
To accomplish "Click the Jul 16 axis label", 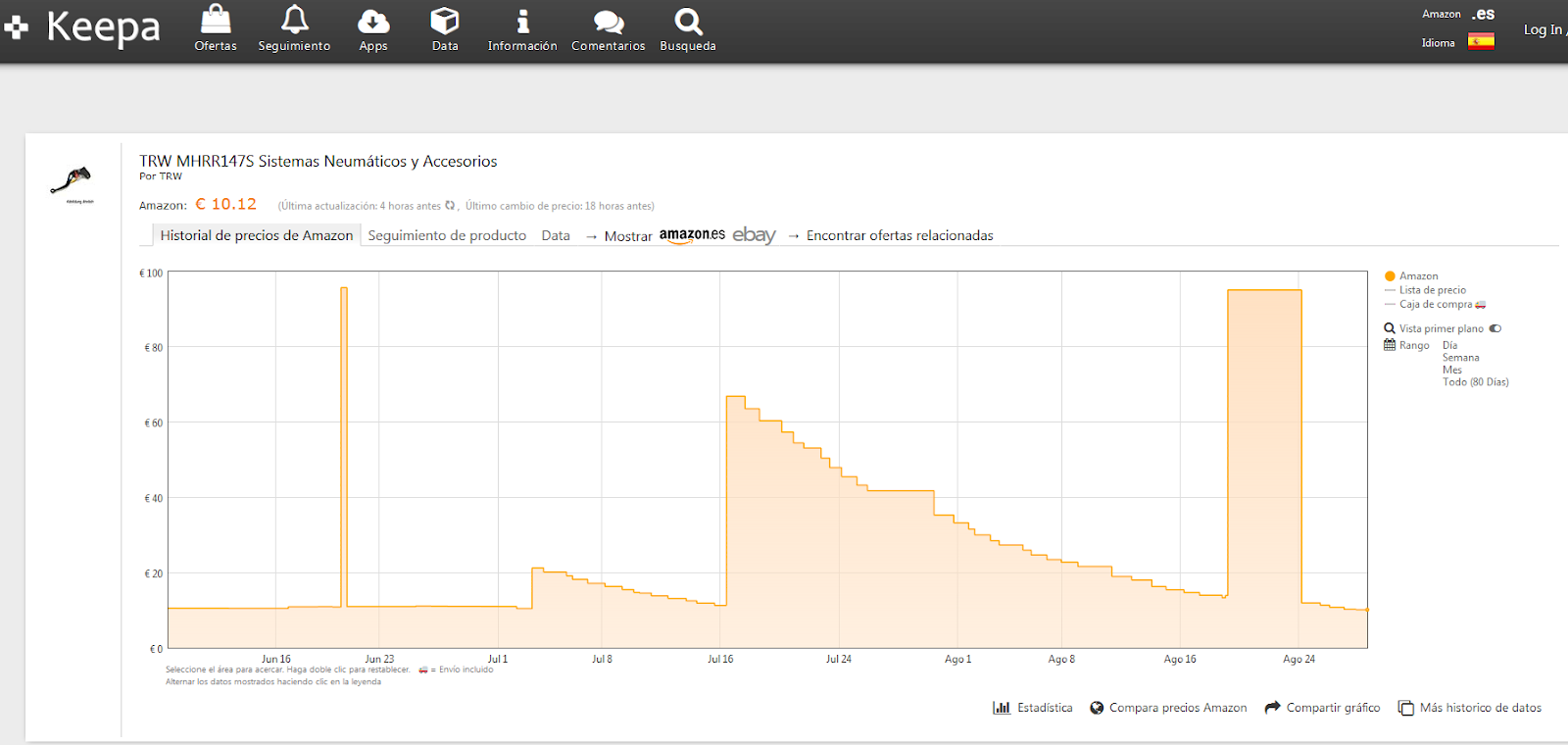I will coord(720,659).
